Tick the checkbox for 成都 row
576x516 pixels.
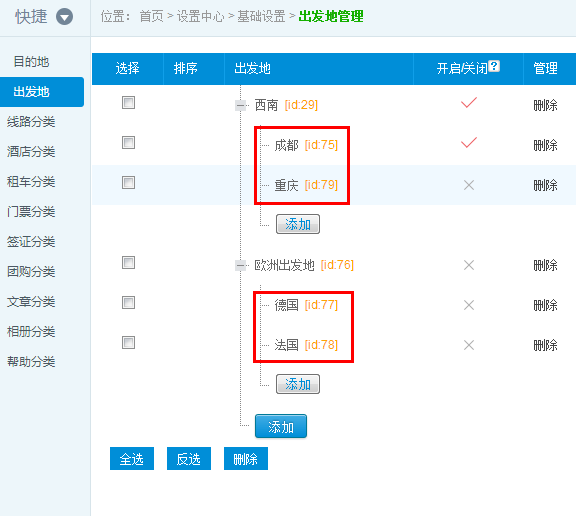point(128,142)
